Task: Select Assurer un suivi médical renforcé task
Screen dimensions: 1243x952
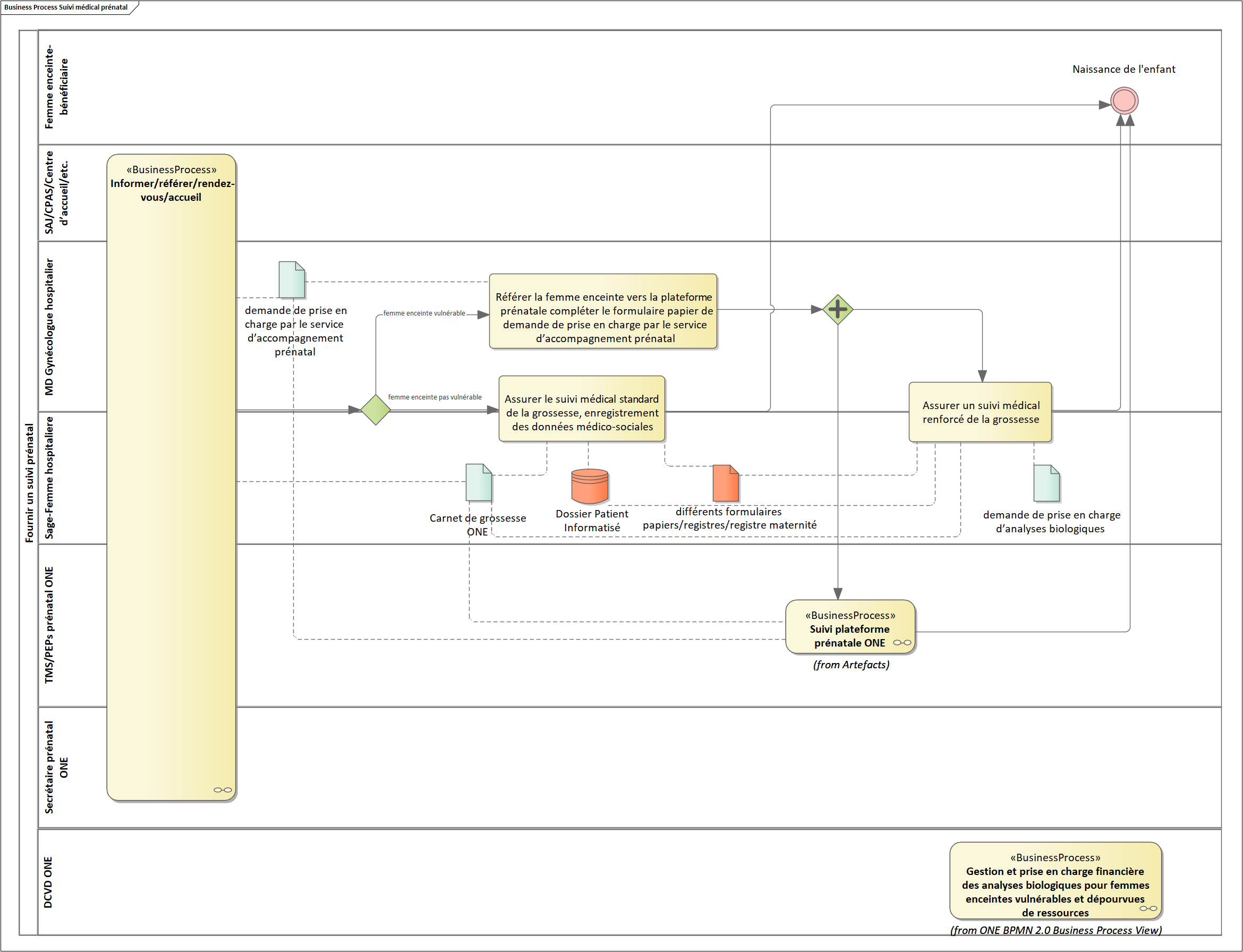Action: click(x=980, y=413)
